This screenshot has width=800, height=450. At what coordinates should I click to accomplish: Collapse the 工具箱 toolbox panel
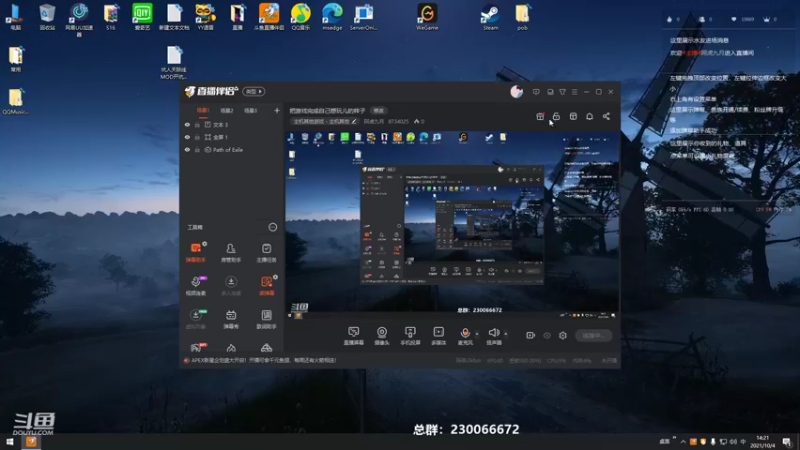[273, 227]
